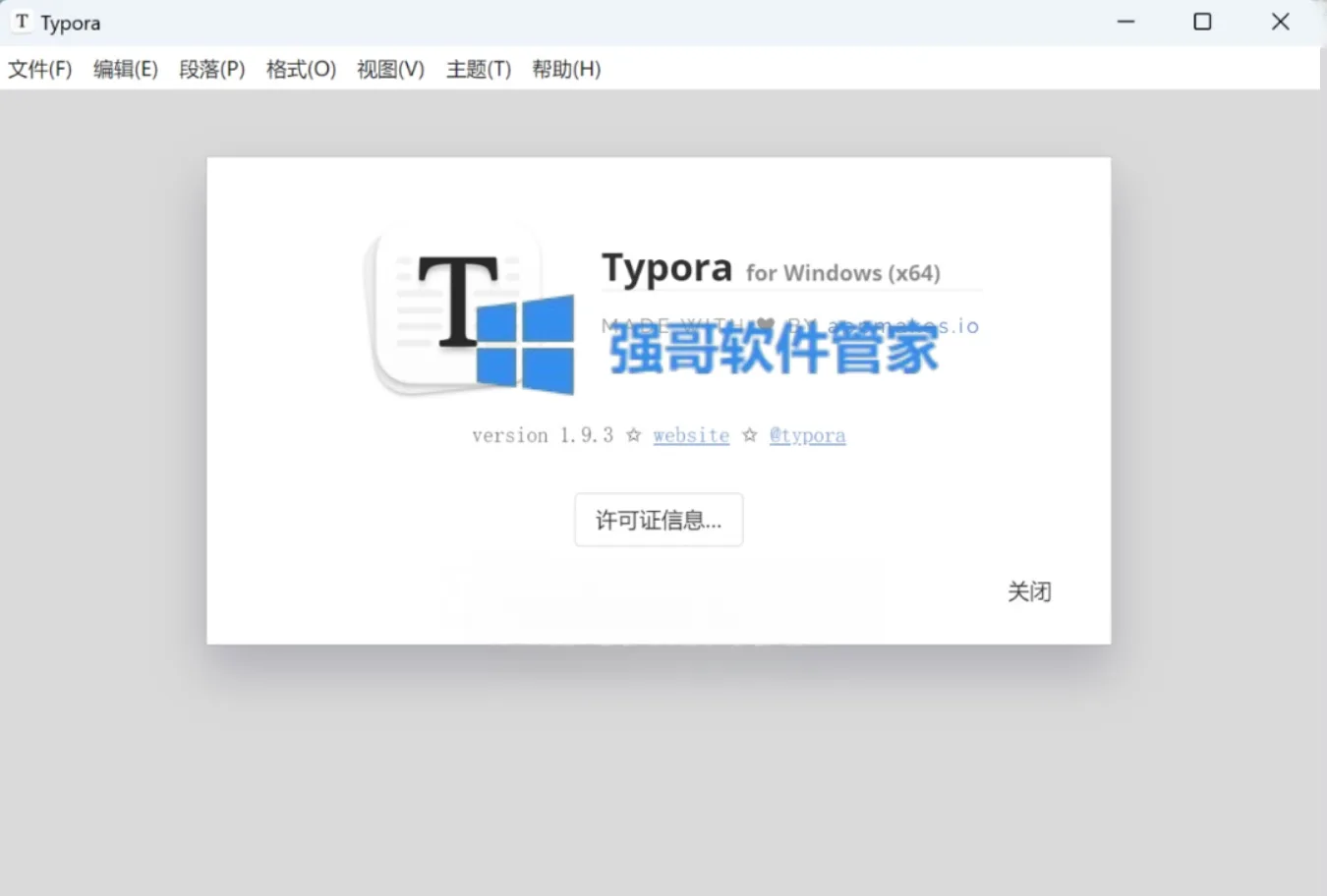Open the 编辑(E) menu
This screenshot has width=1327, height=896.
coord(126,69)
